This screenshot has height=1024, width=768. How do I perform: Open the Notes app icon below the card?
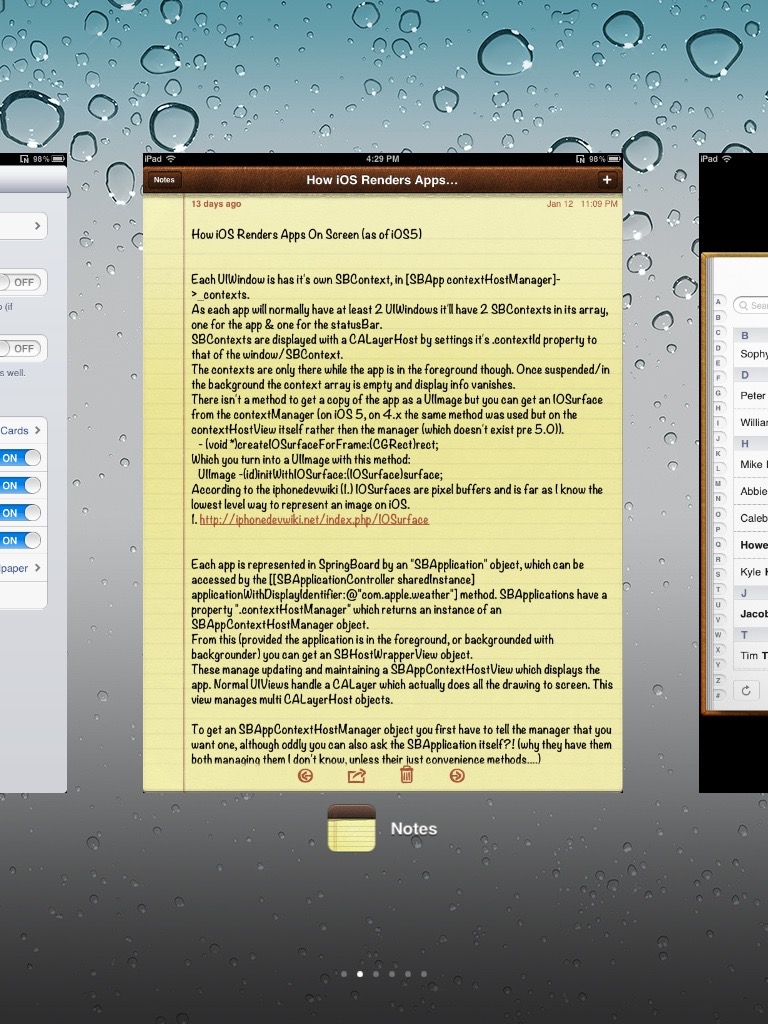tap(351, 827)
